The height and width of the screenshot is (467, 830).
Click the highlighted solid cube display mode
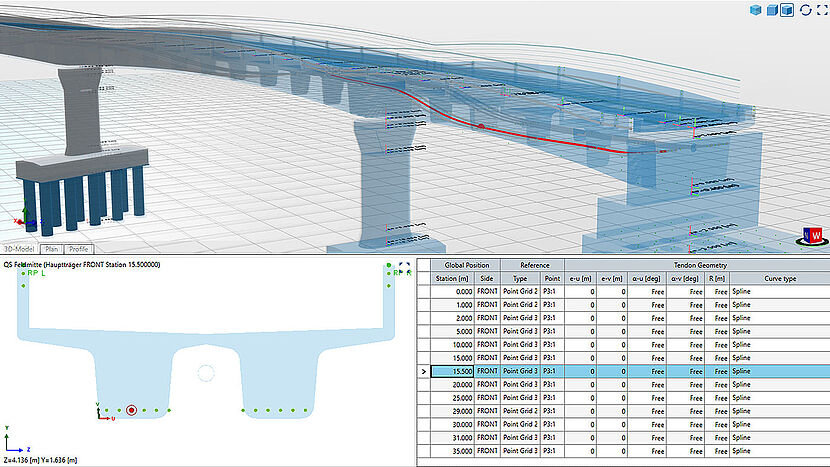[x=789, y=10]
